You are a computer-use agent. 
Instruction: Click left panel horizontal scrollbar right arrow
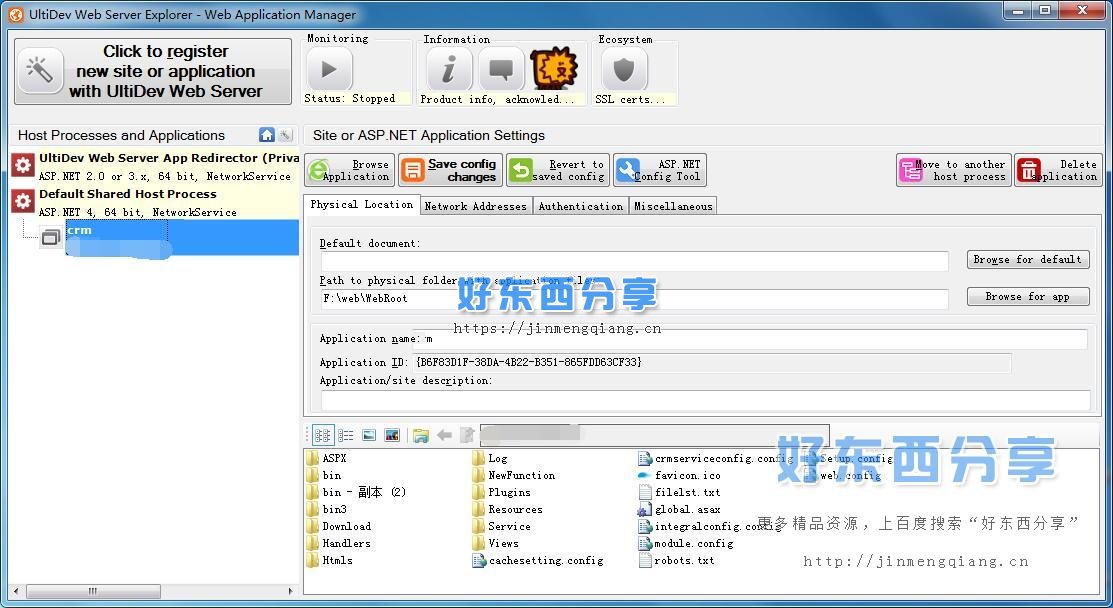tap(290, 591)
